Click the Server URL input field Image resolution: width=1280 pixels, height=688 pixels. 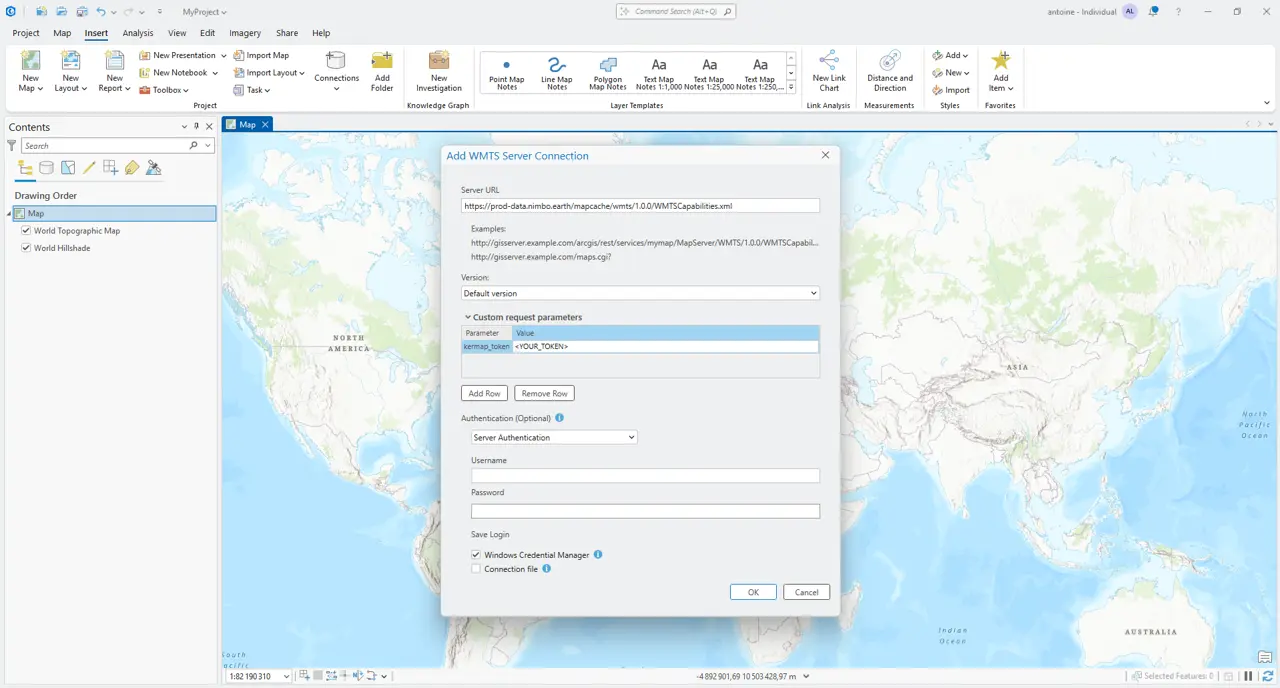click(640, 206)
